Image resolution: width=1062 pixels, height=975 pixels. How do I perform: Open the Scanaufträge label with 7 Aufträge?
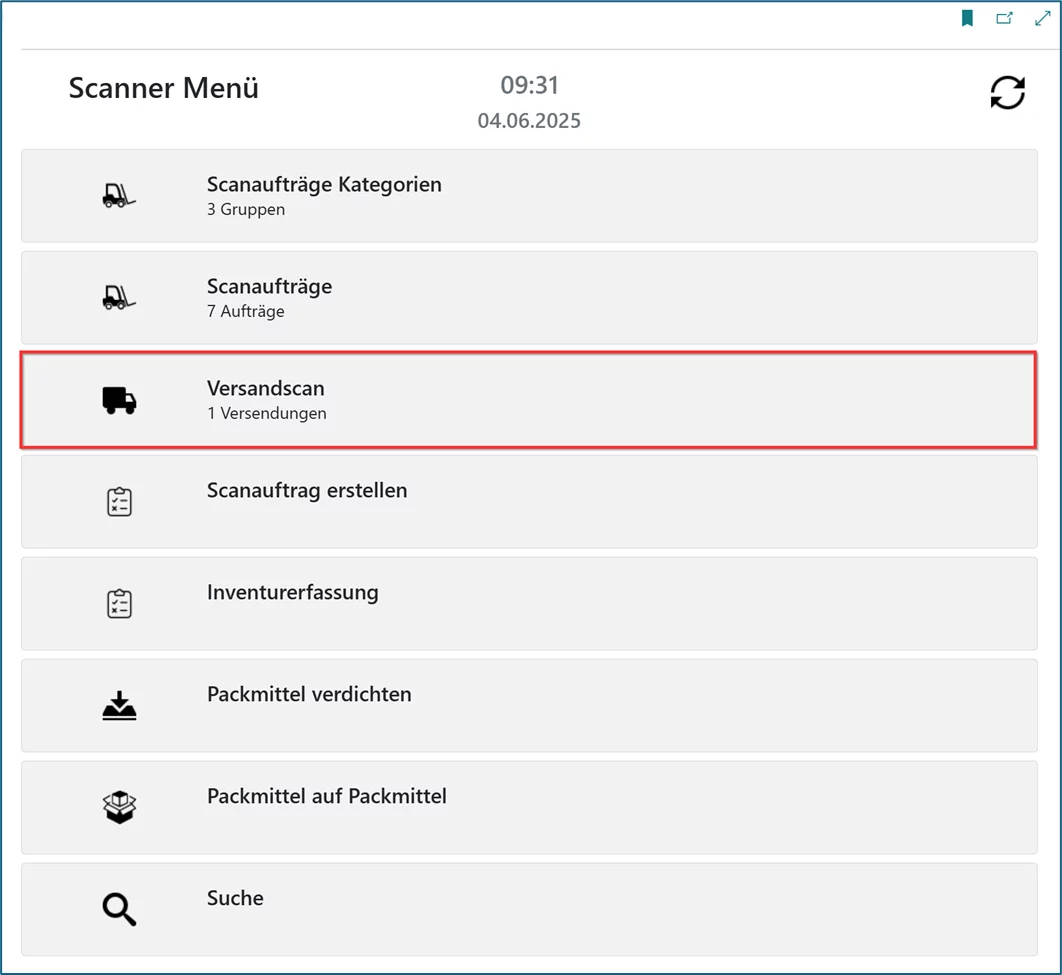pyautogui.click(x=269, y=286)
